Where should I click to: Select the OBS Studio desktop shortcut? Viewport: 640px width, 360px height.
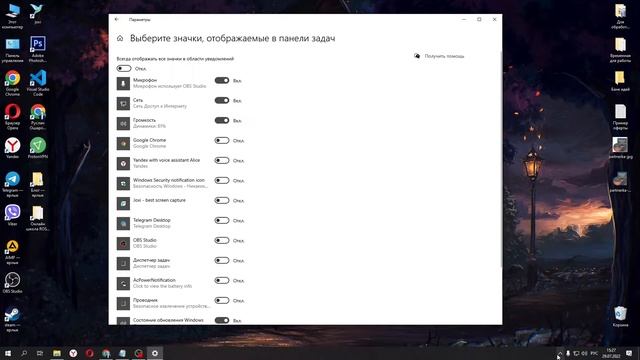click(x=12, y=282)
